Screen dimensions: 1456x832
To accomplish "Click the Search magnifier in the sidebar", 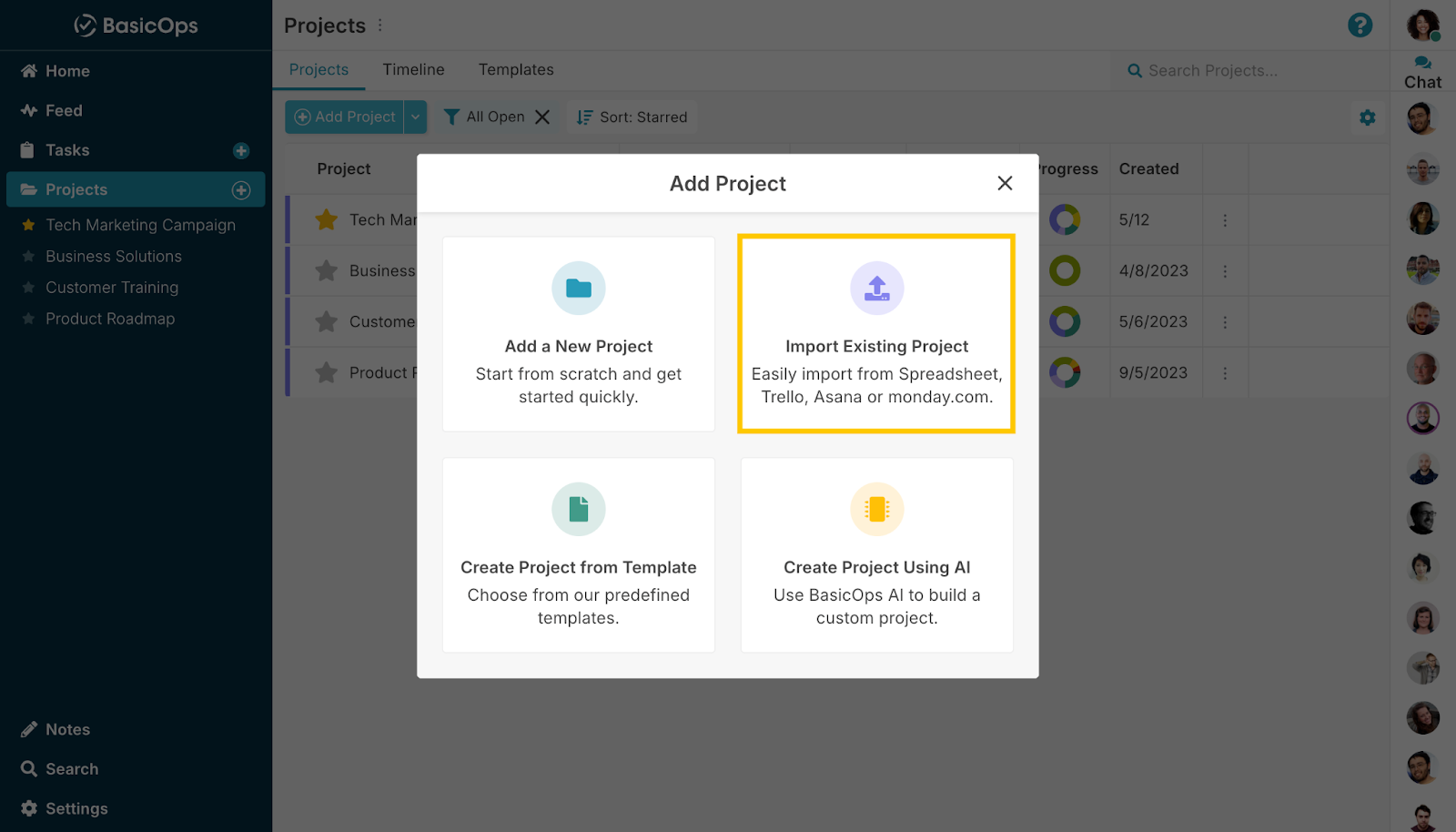I will pyautogui.click(x=27, y=768).
